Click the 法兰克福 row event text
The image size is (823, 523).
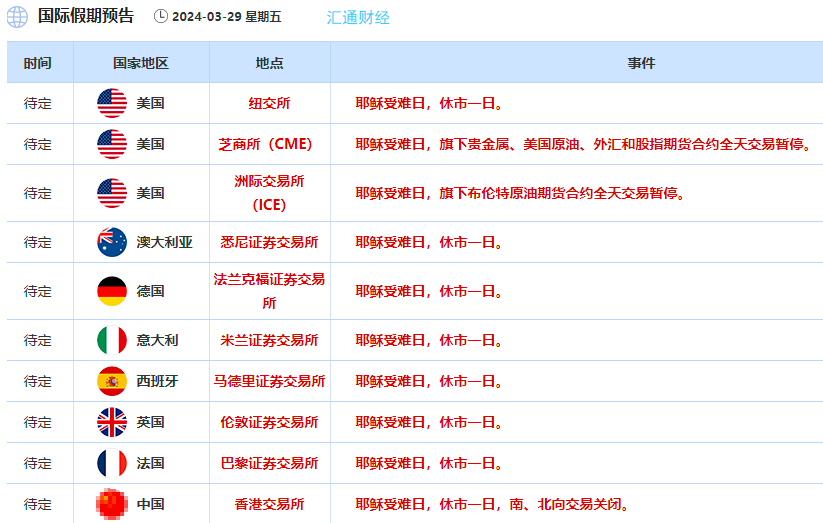point(429,291)
